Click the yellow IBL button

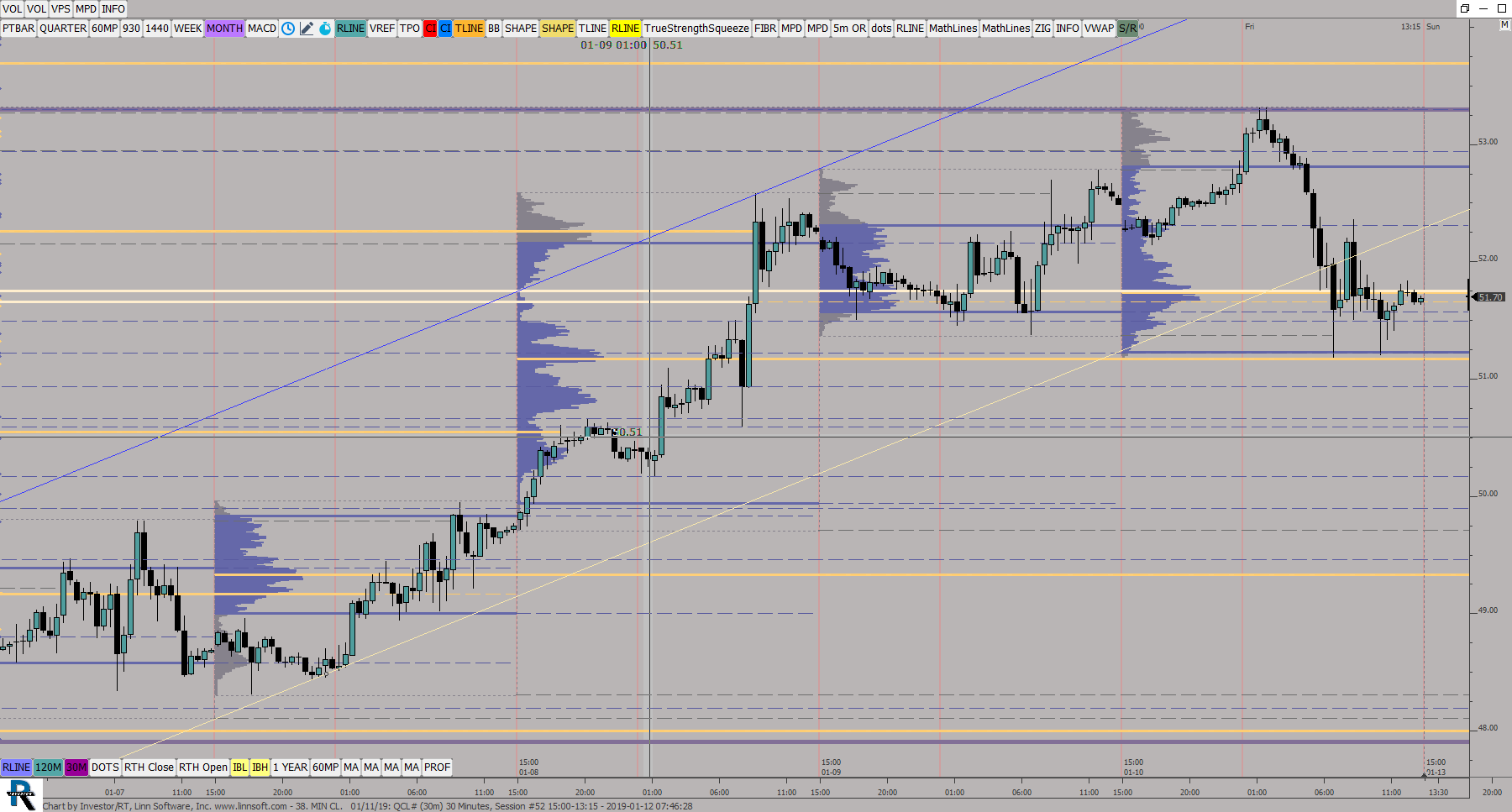[239, 767]
